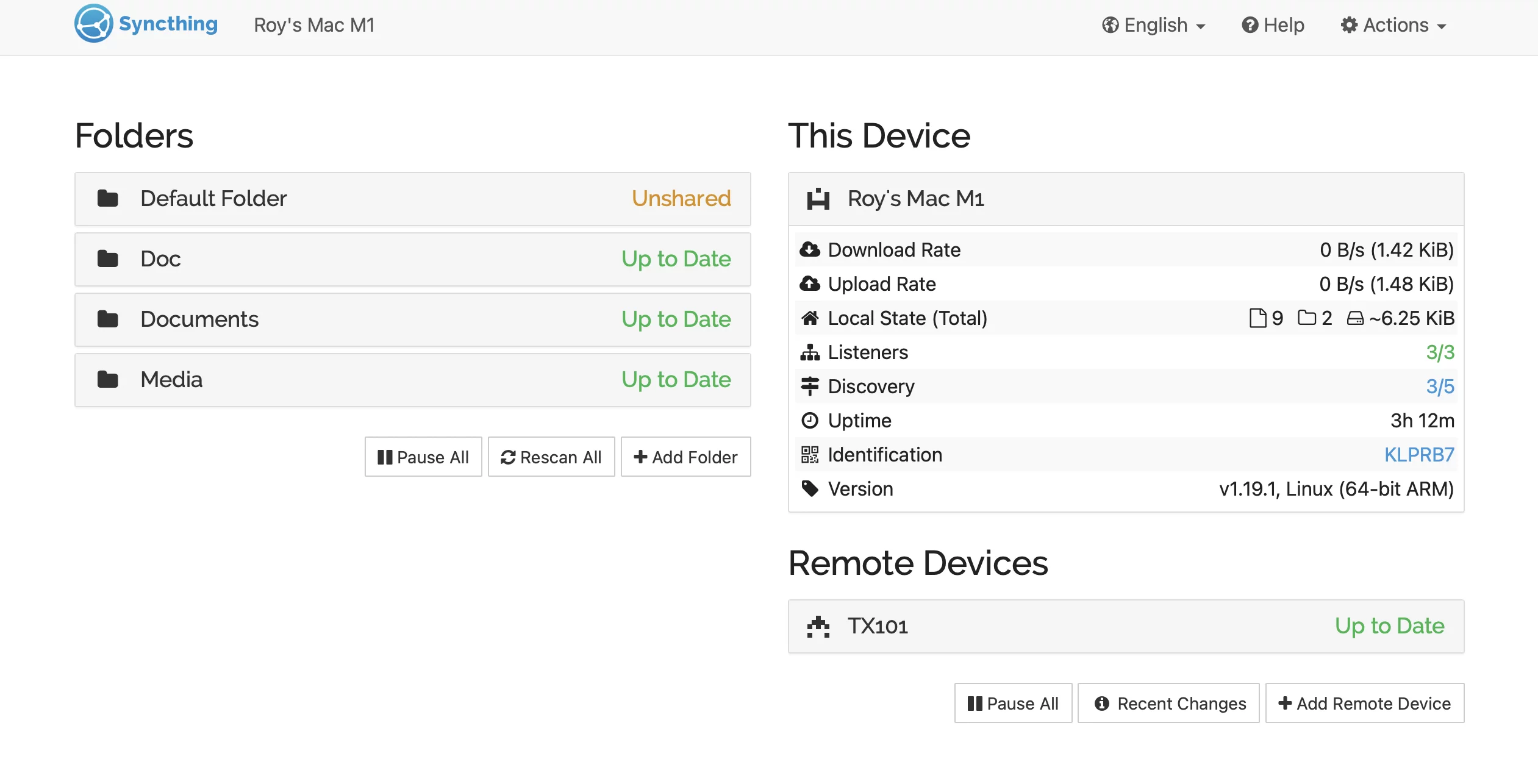Click the Media folder icon

(x=108, y=380)
